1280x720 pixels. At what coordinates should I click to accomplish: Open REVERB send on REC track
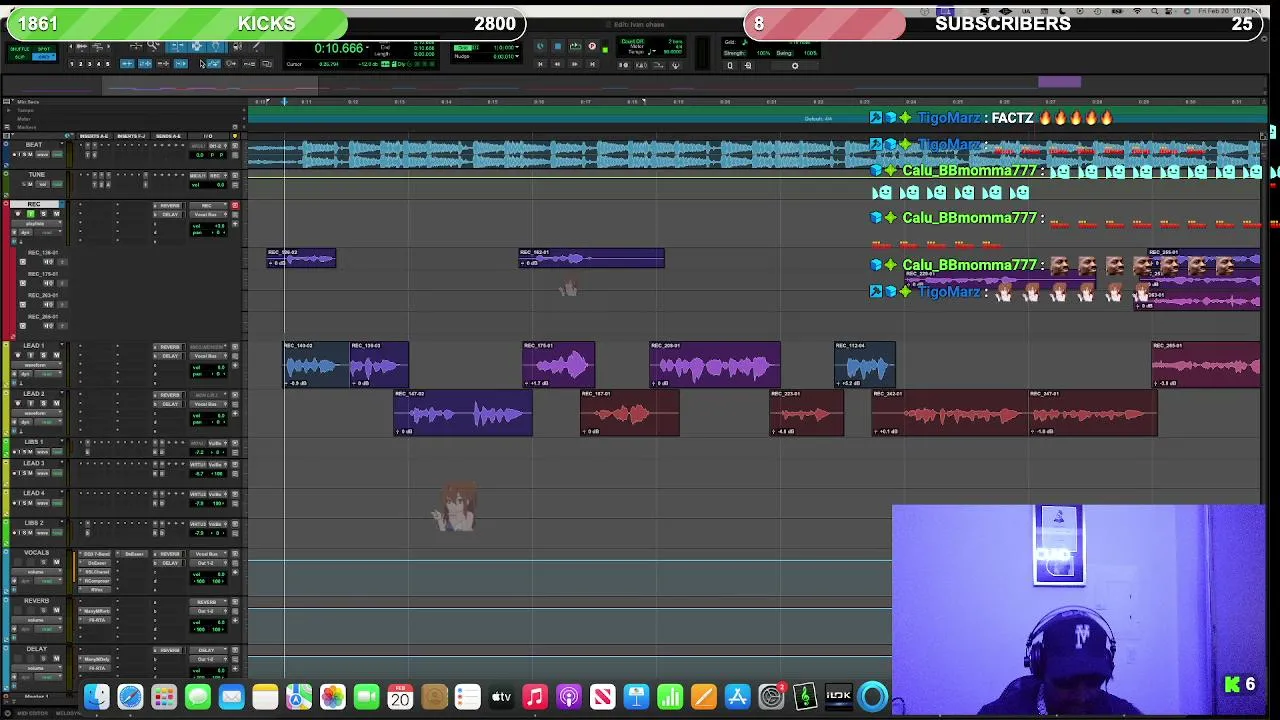168,205
